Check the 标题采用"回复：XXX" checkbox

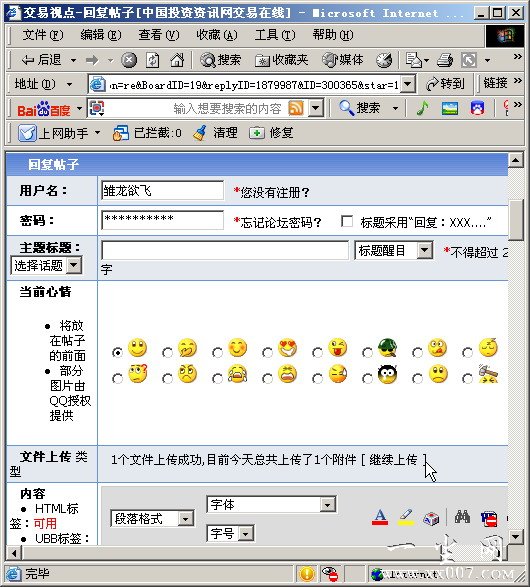point(347,221)
